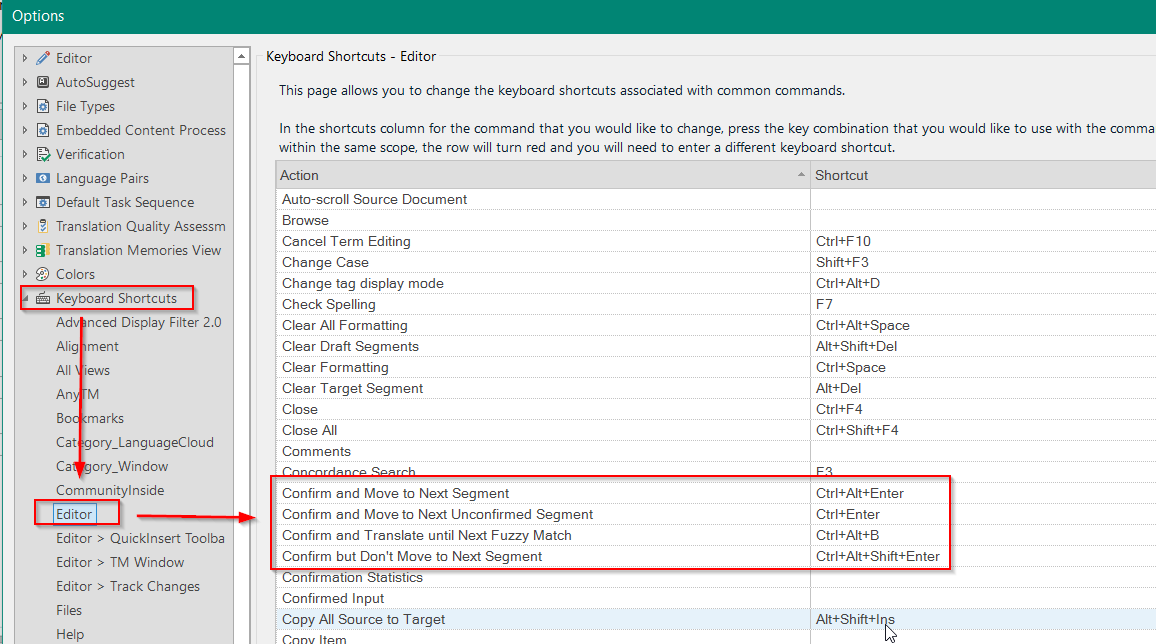Click the Ctrl+Alt+Enter shortcut cell
Screen dimensions: 1156x644
tap(983, 494)
